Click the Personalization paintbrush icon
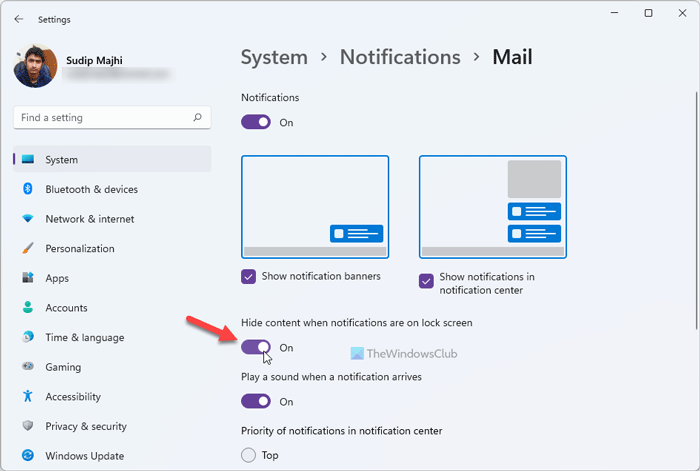This screenshot has height=471, width=700. (x=28, y=248)
